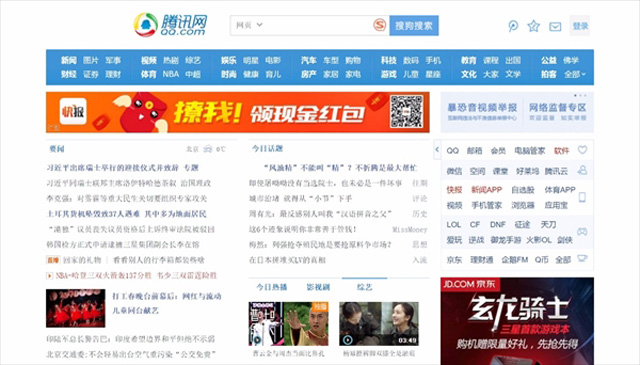This screenshot has height=365, width=640.
Task: Open 新闻 in the navigation bar
Action: (x=69, y=60)
